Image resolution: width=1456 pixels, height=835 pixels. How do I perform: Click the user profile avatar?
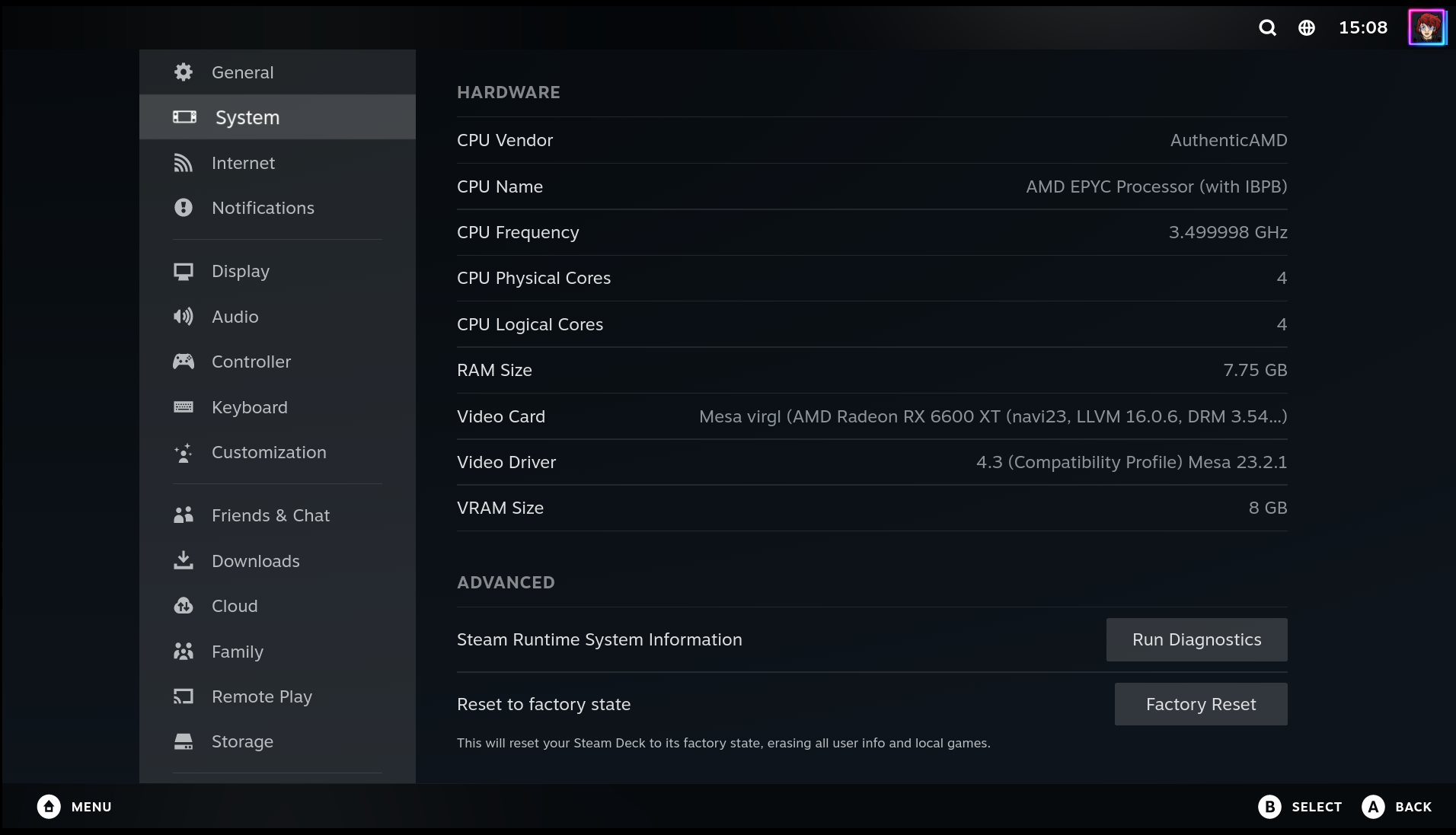pos(1426,28)
